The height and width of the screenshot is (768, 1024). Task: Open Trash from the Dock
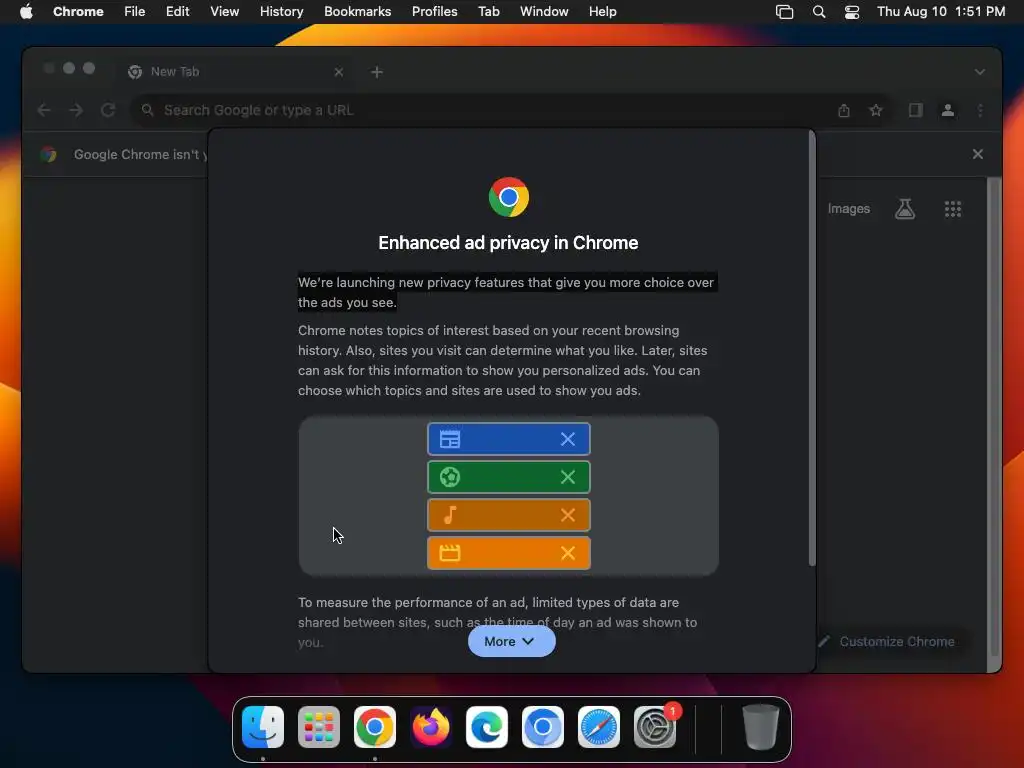tap(761, 727)
